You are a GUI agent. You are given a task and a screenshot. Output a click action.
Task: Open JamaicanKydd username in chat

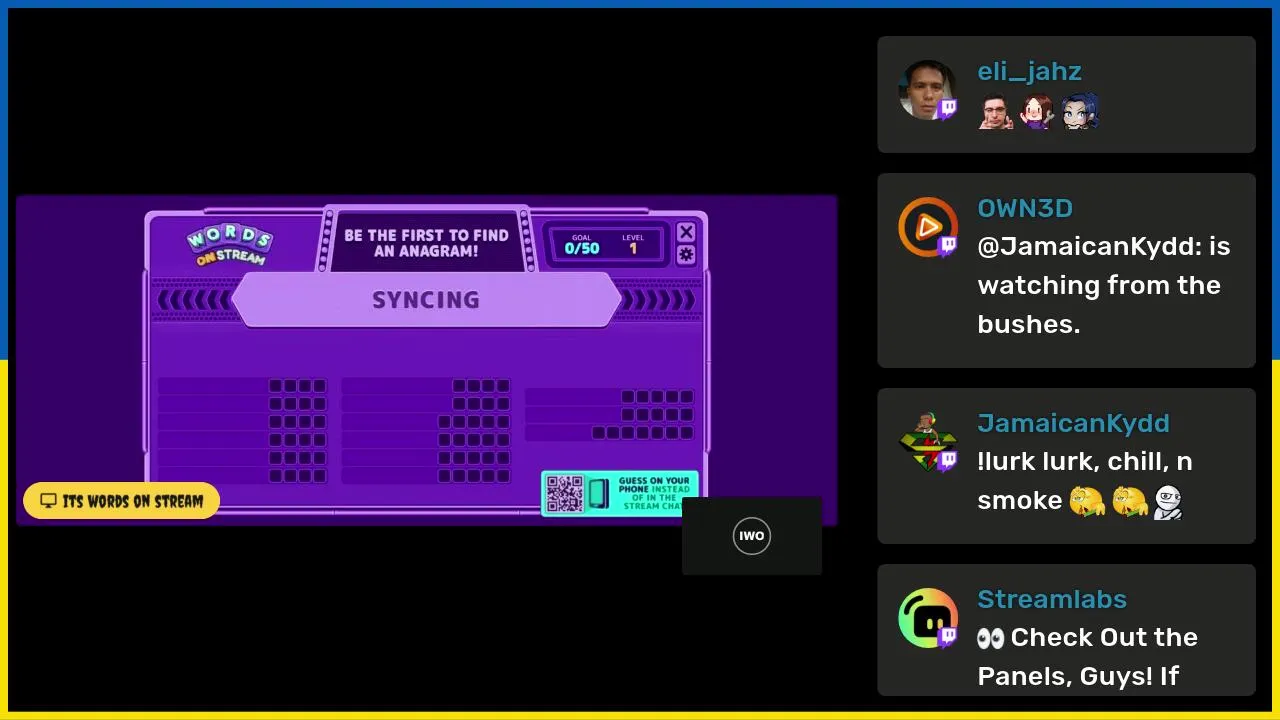[x=1073, y=423]
